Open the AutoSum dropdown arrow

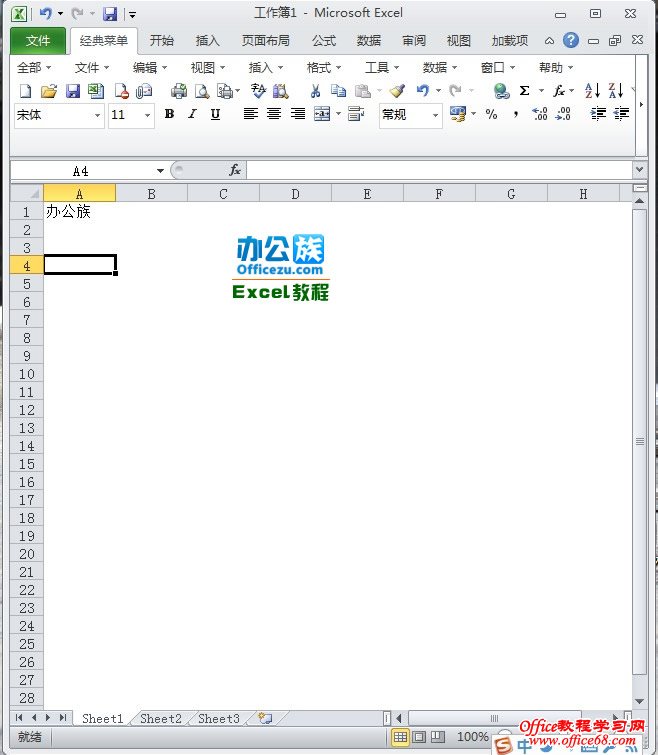pyautogui.click(x=541, y=91)
